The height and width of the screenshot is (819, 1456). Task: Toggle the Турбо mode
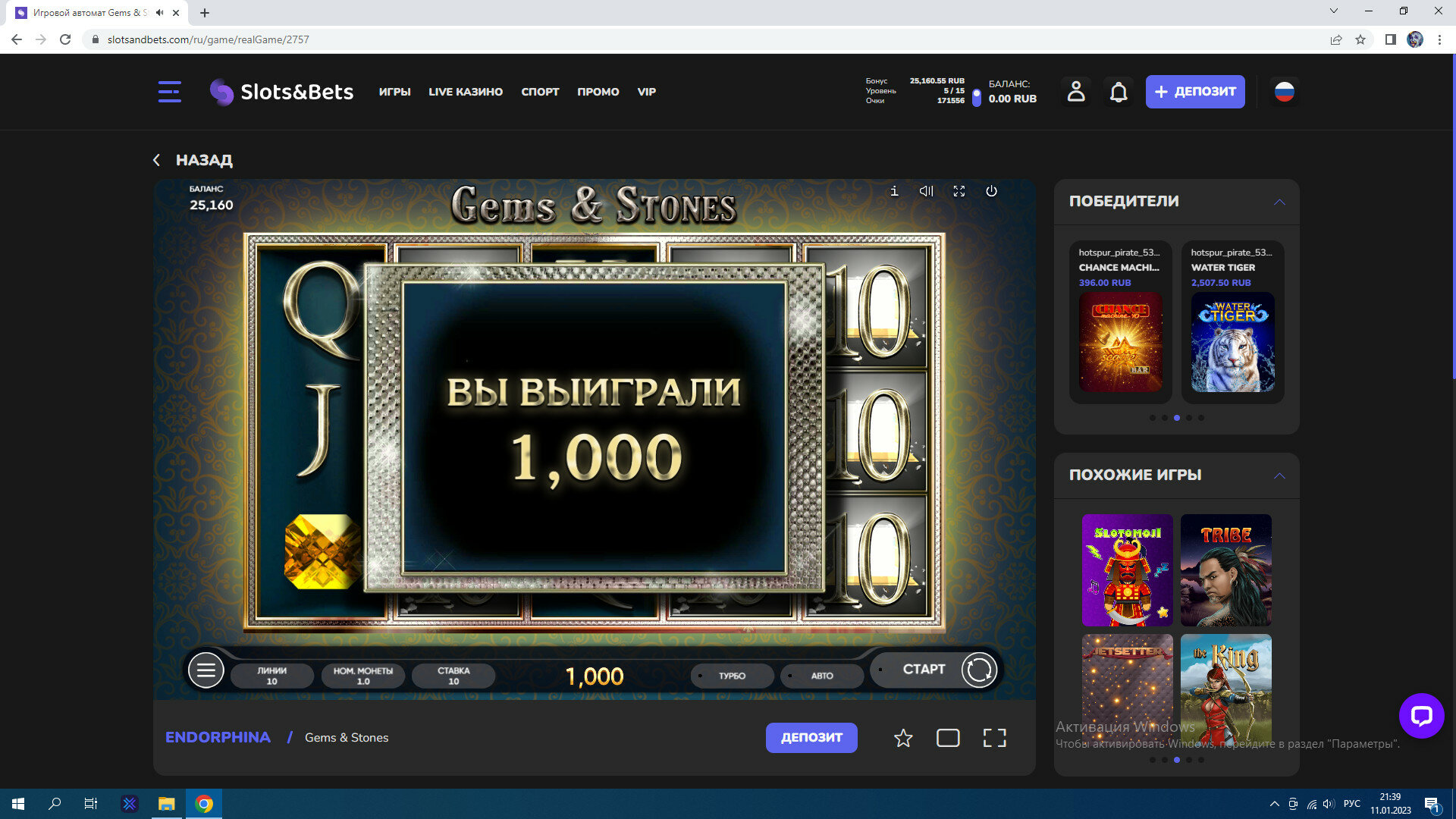click(x=732, y=676)
